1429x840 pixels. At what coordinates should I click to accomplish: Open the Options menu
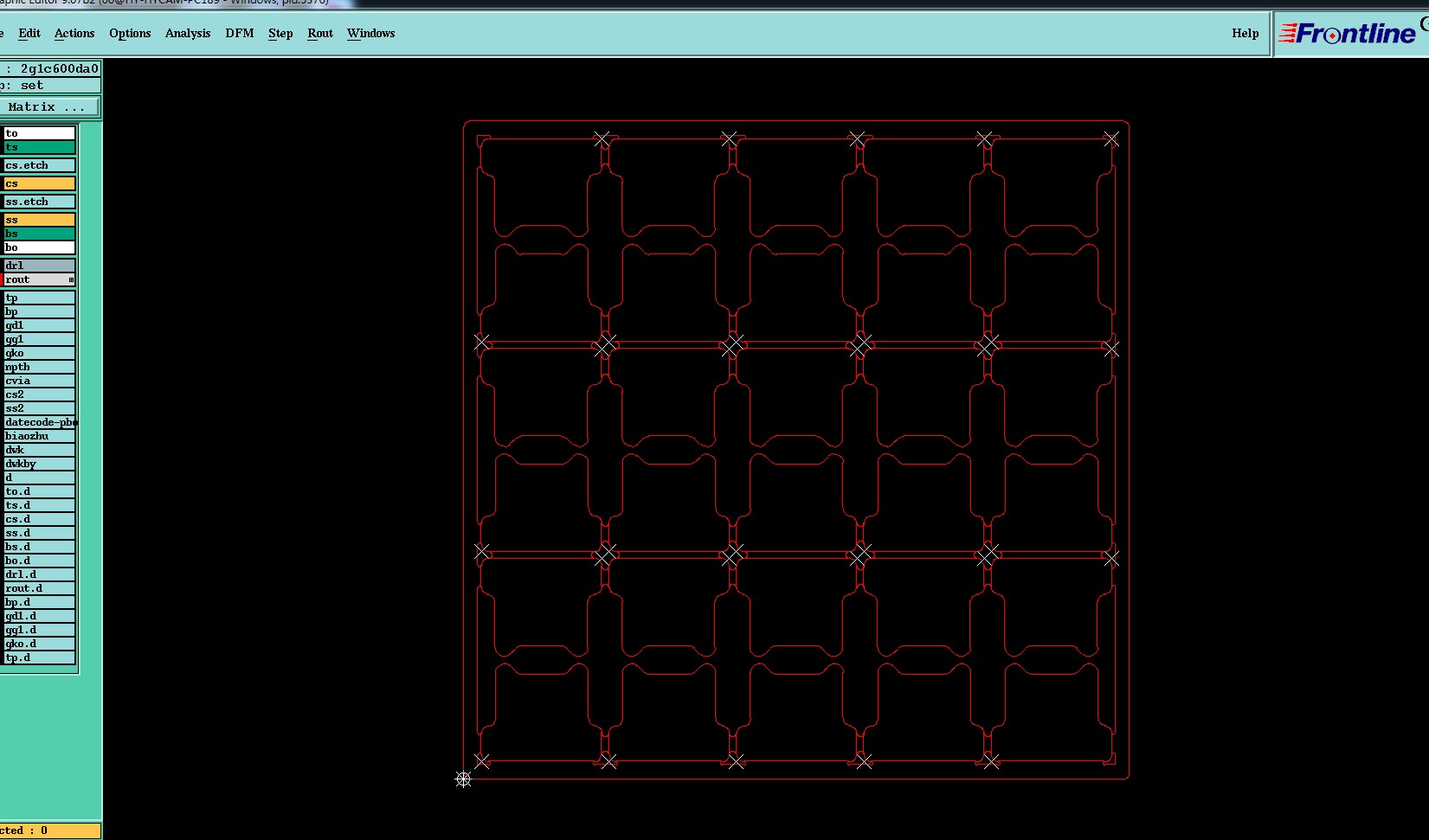130,33
